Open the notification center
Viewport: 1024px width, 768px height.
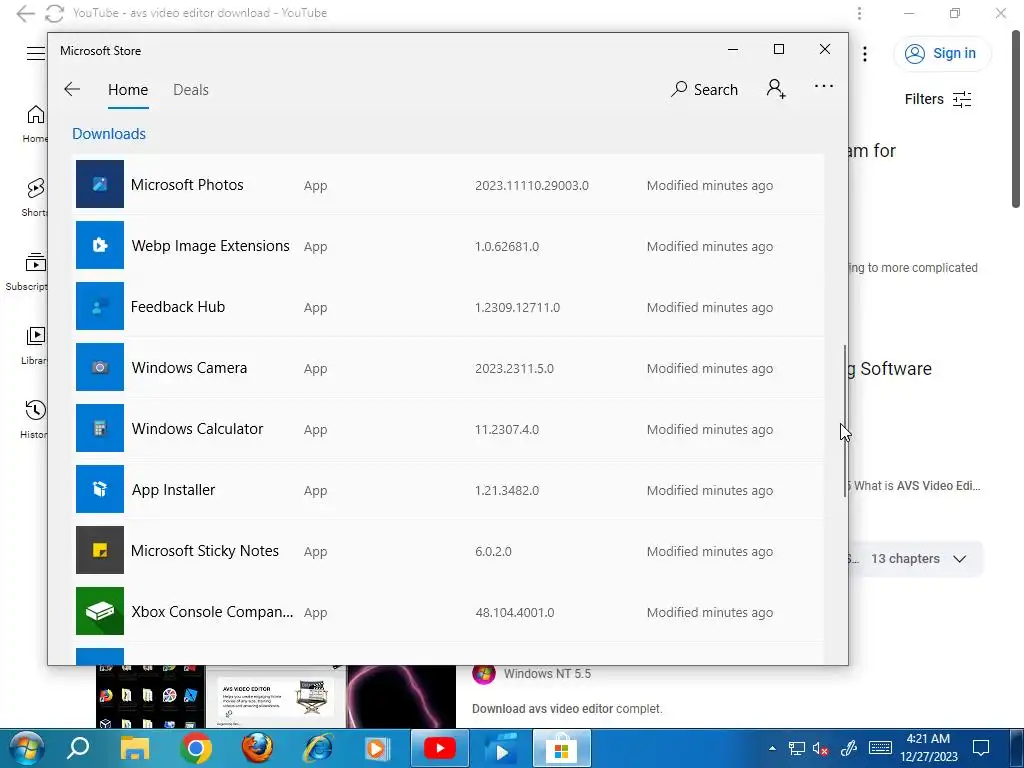coord(980,748)
